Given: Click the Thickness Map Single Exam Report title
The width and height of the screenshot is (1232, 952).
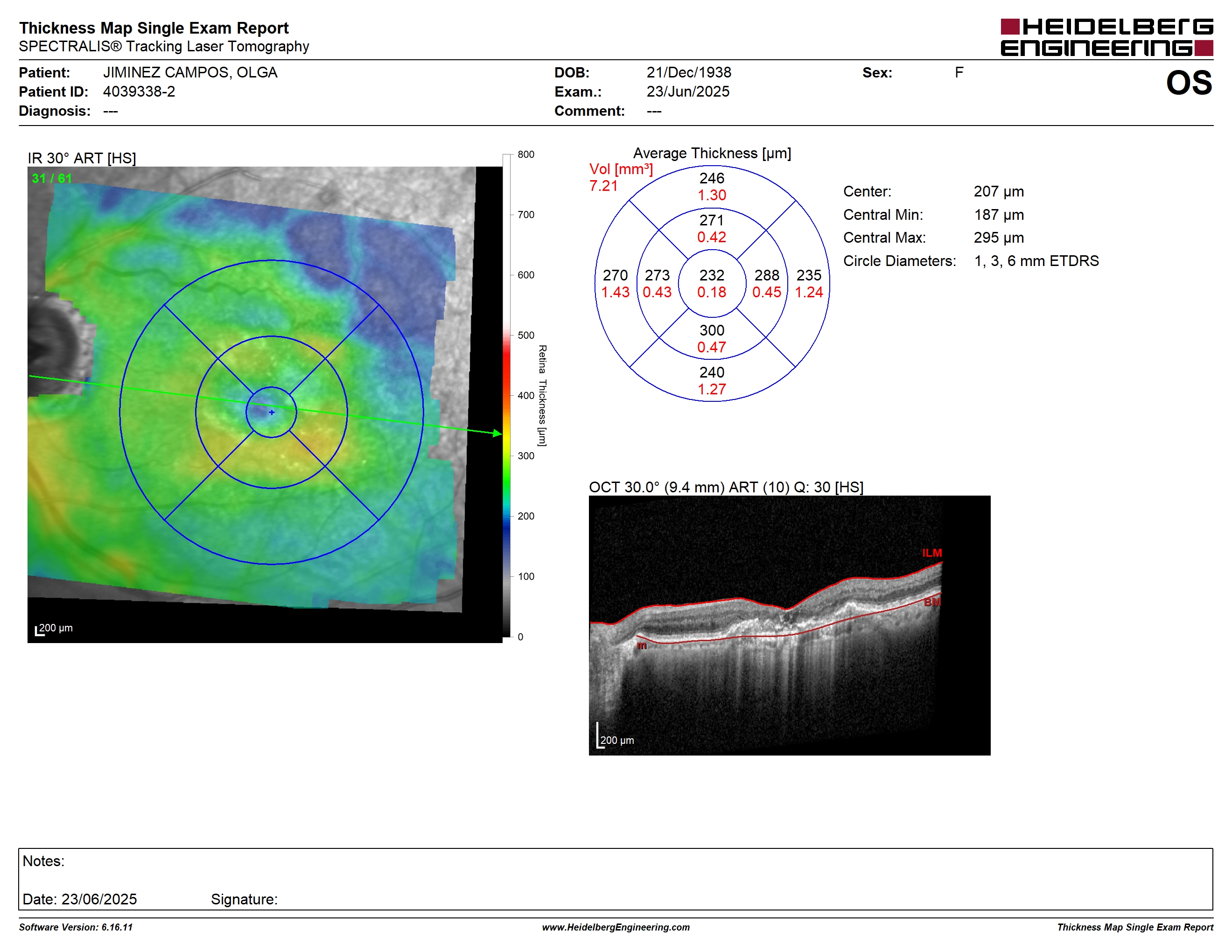Looking at the screenshot, I should point(154,28).
